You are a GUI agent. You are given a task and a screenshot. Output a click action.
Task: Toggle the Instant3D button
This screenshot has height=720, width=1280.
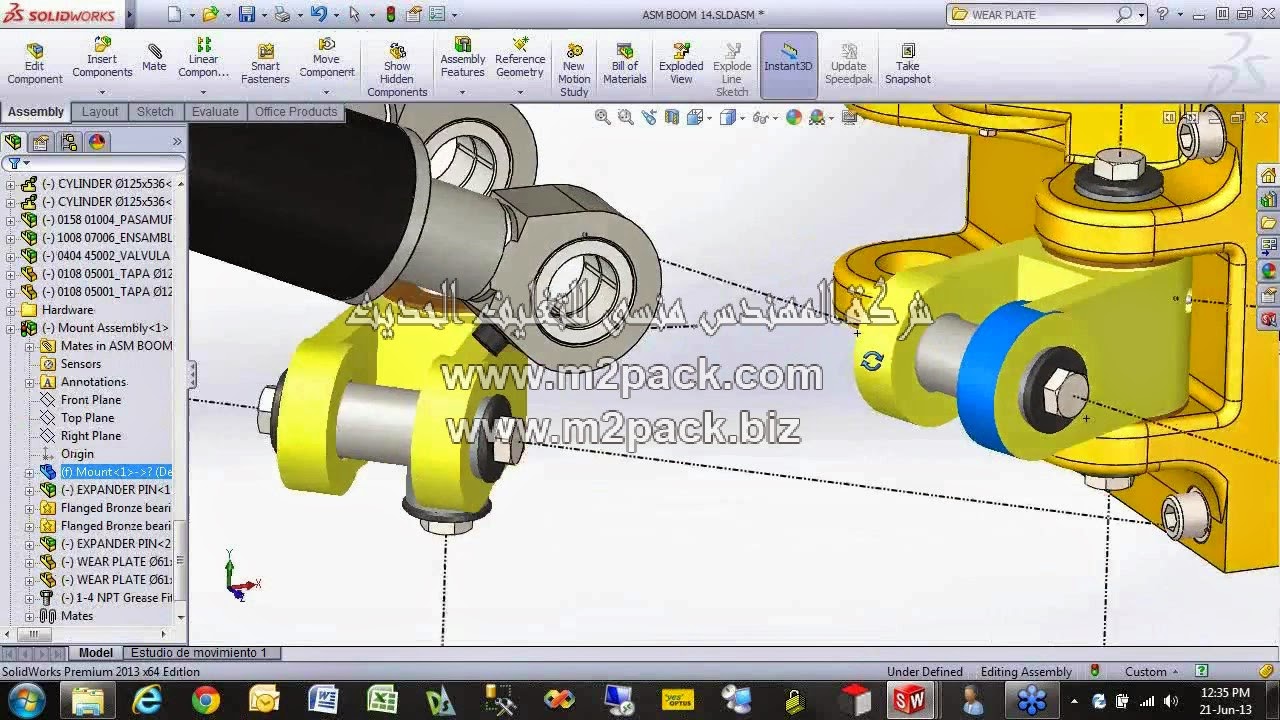[x=789, y=64]
